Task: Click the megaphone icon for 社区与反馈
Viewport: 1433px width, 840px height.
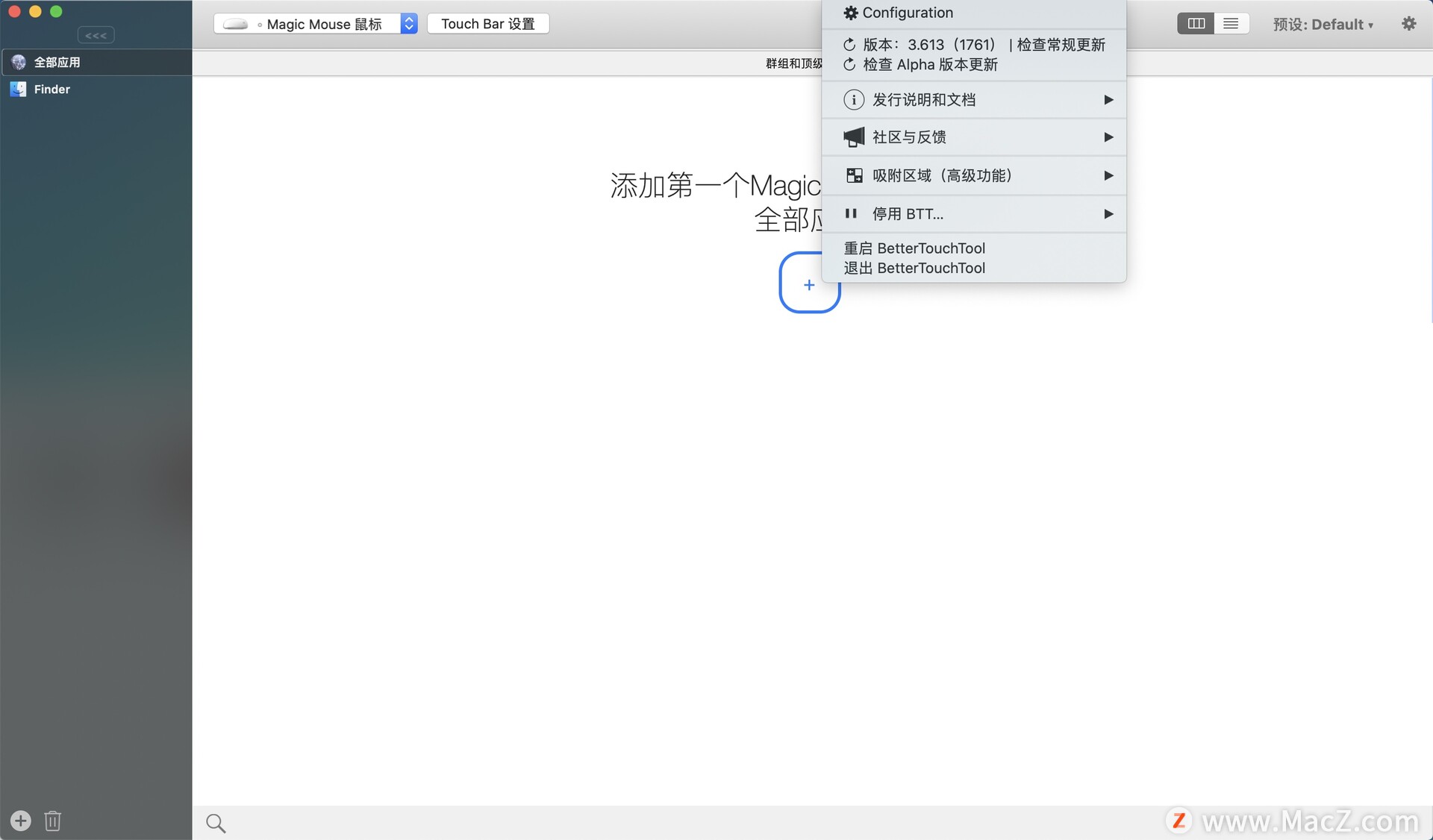Action: coord(854,137)
